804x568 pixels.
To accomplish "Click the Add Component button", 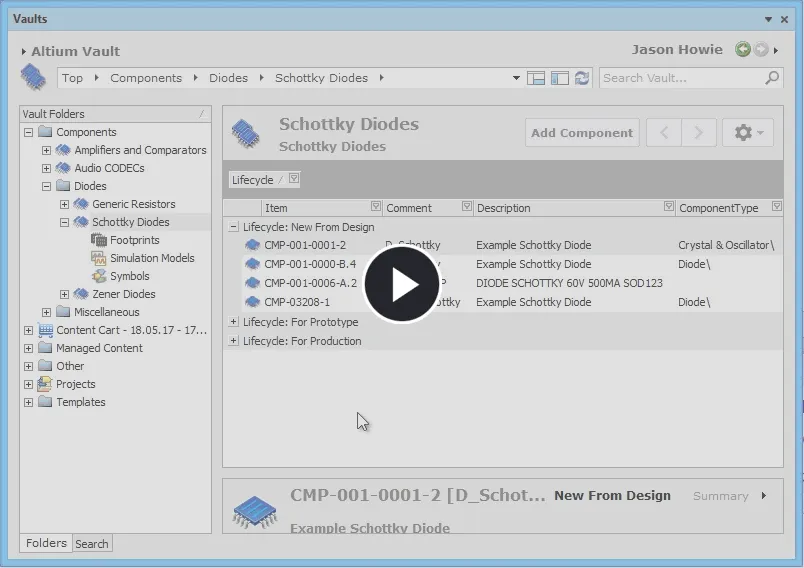I will (582, 133).
